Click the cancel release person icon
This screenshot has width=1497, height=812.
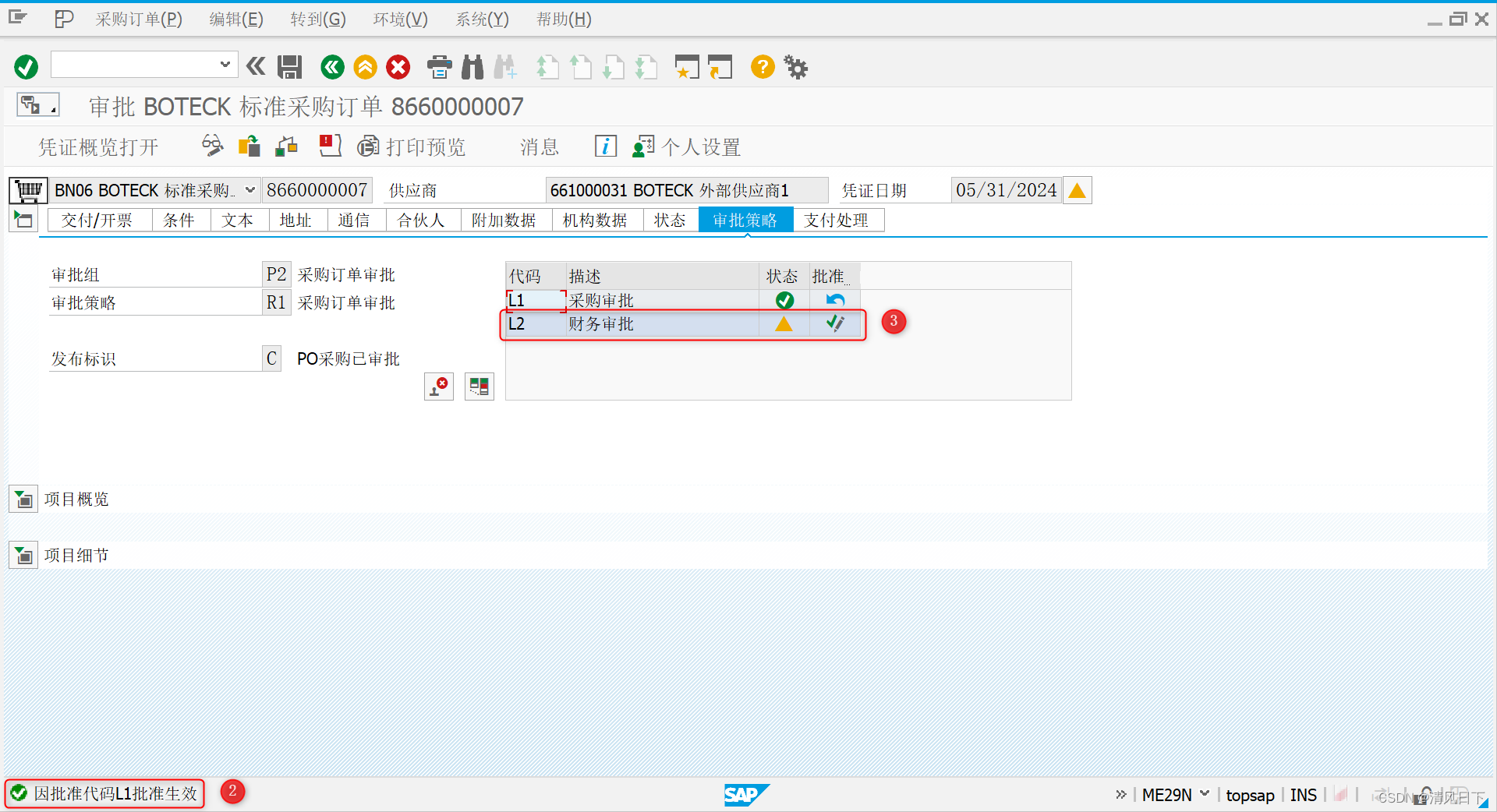(x=439, y=386)
